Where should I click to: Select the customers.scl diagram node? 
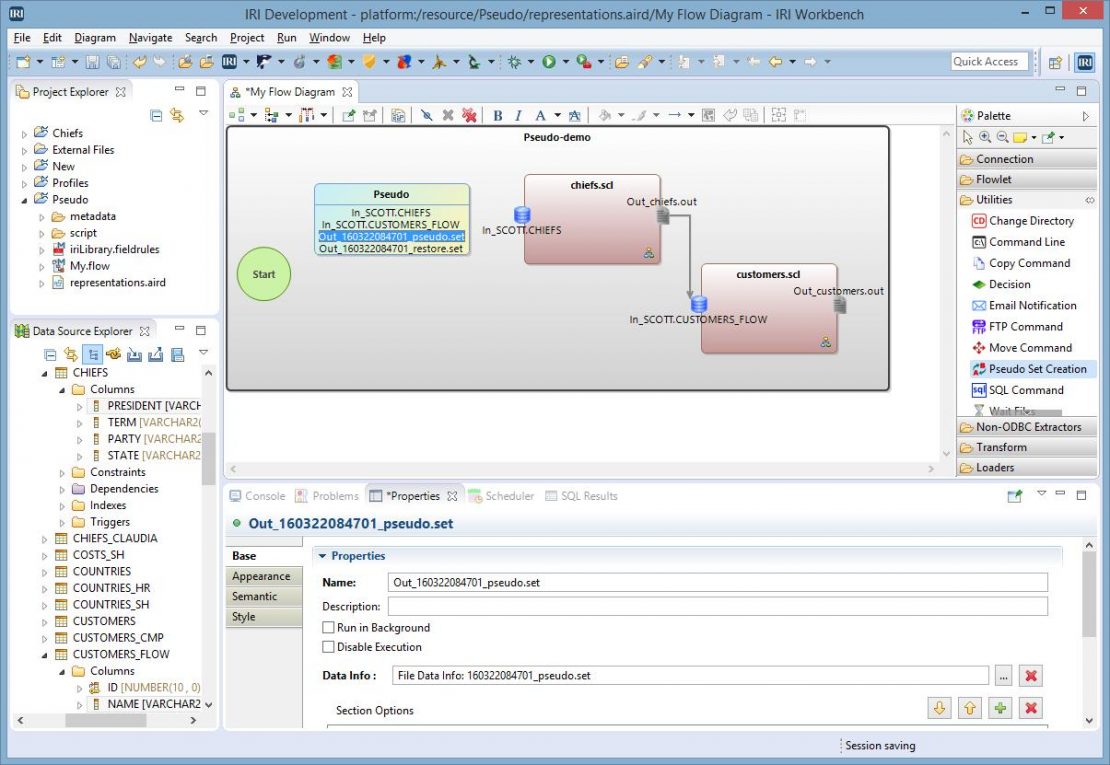tap(769, 309)
